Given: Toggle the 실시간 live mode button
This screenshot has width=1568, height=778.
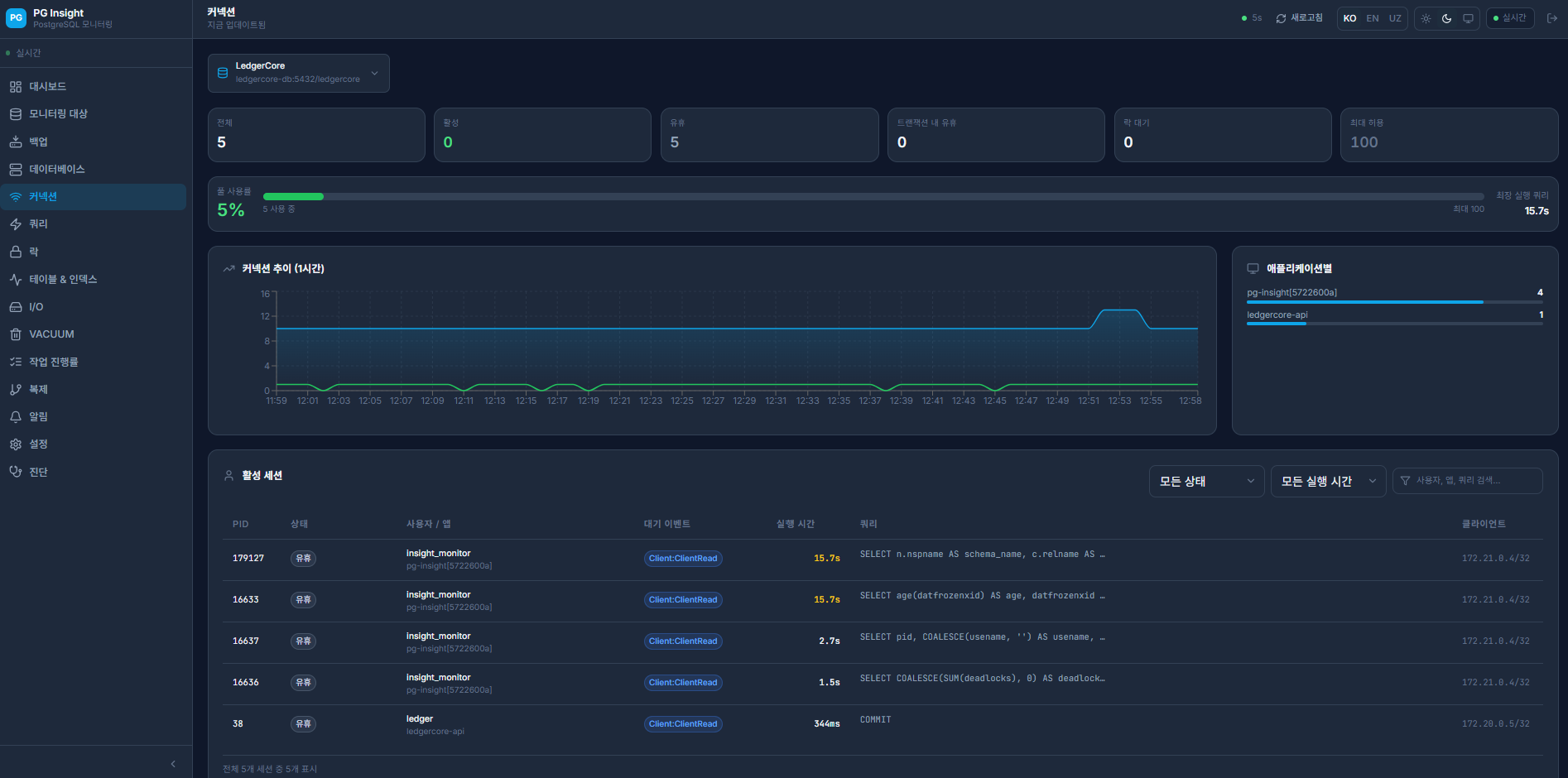Looking at the screenshot, I should [x=1510, y=18].
